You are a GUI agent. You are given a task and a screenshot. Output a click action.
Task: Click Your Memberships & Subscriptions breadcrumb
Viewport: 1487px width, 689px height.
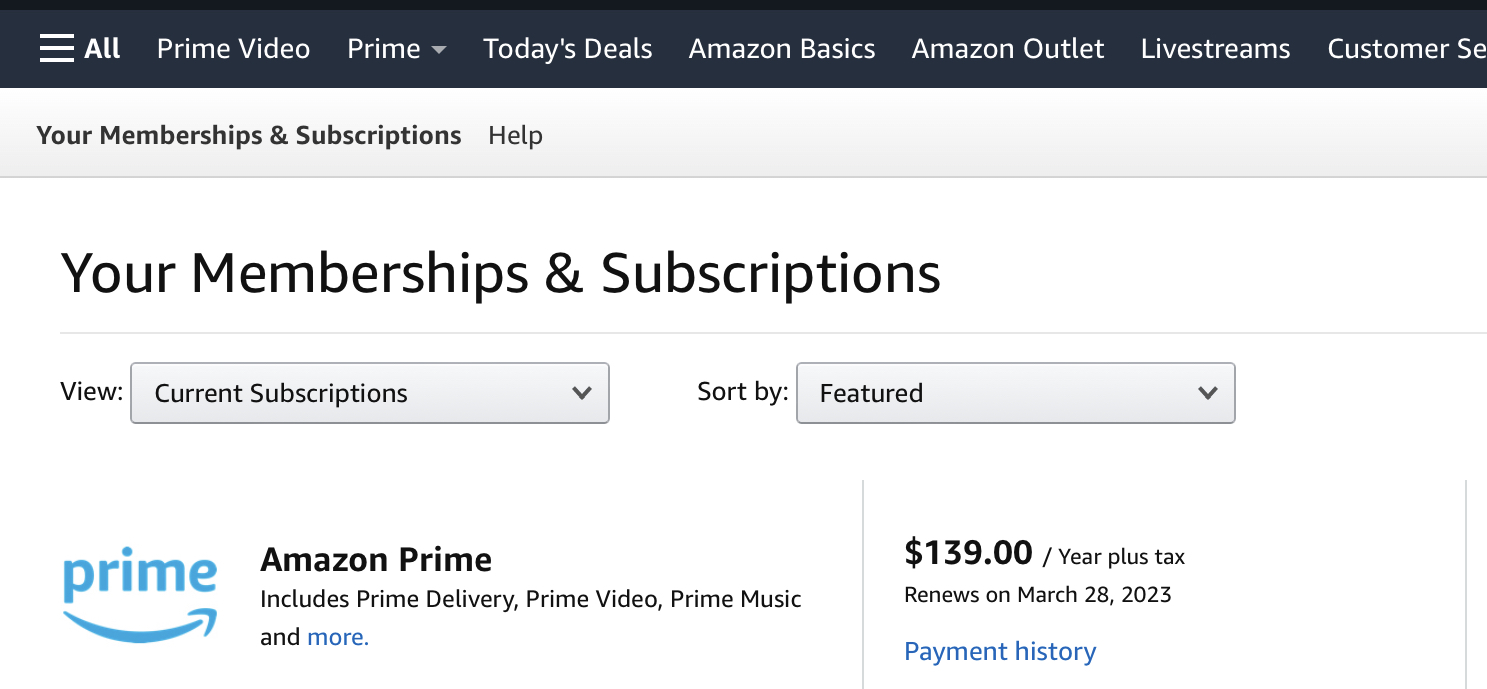click(x=248, y=134)
